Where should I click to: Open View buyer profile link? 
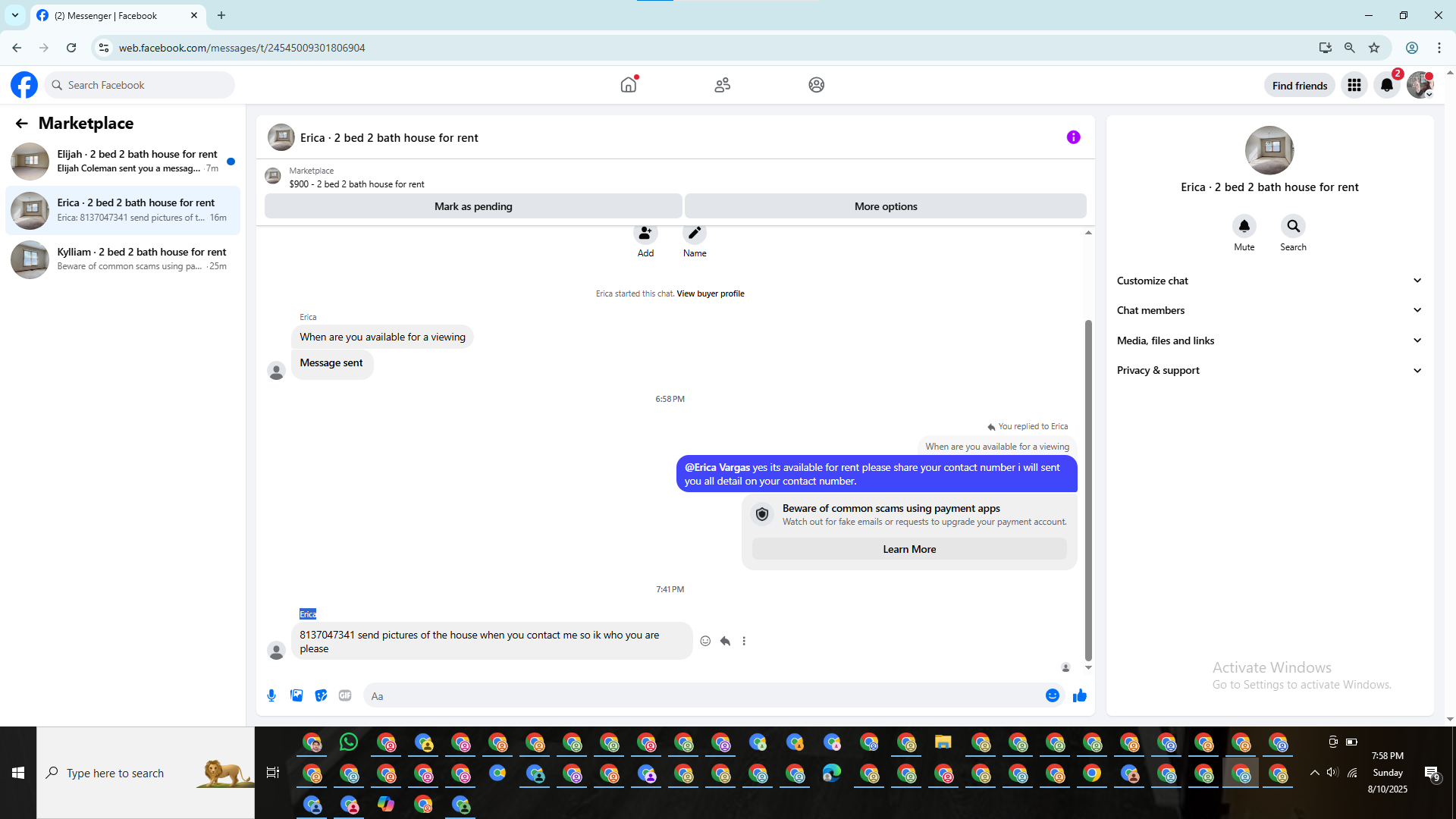coord(710,293)
